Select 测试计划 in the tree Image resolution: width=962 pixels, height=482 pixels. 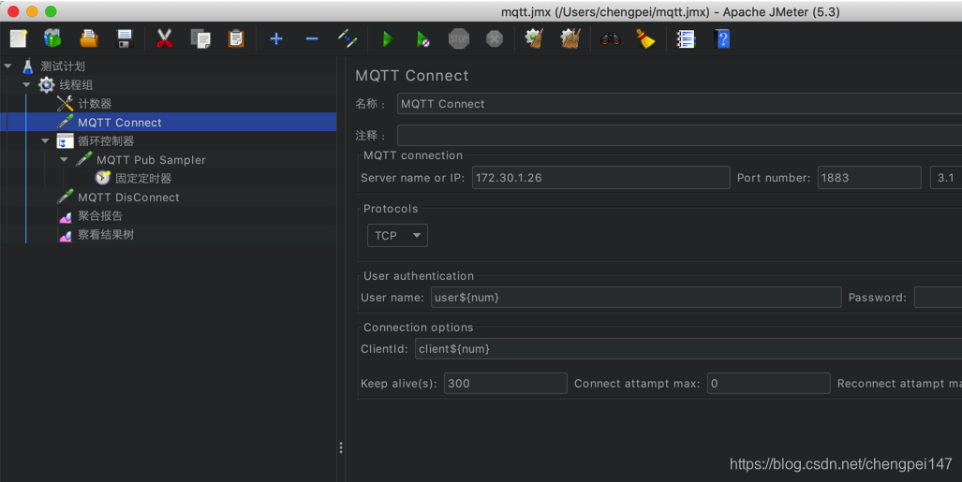click(x=63, y=66)
